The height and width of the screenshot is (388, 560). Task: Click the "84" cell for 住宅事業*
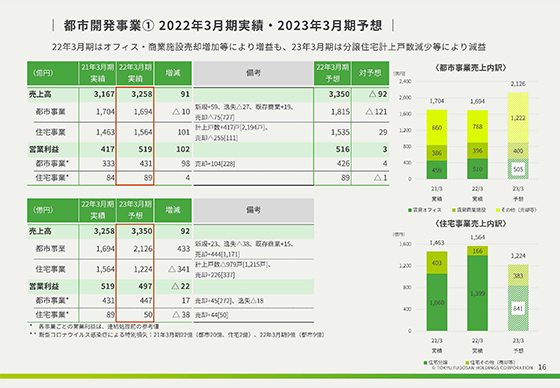[x=110, y=178]
